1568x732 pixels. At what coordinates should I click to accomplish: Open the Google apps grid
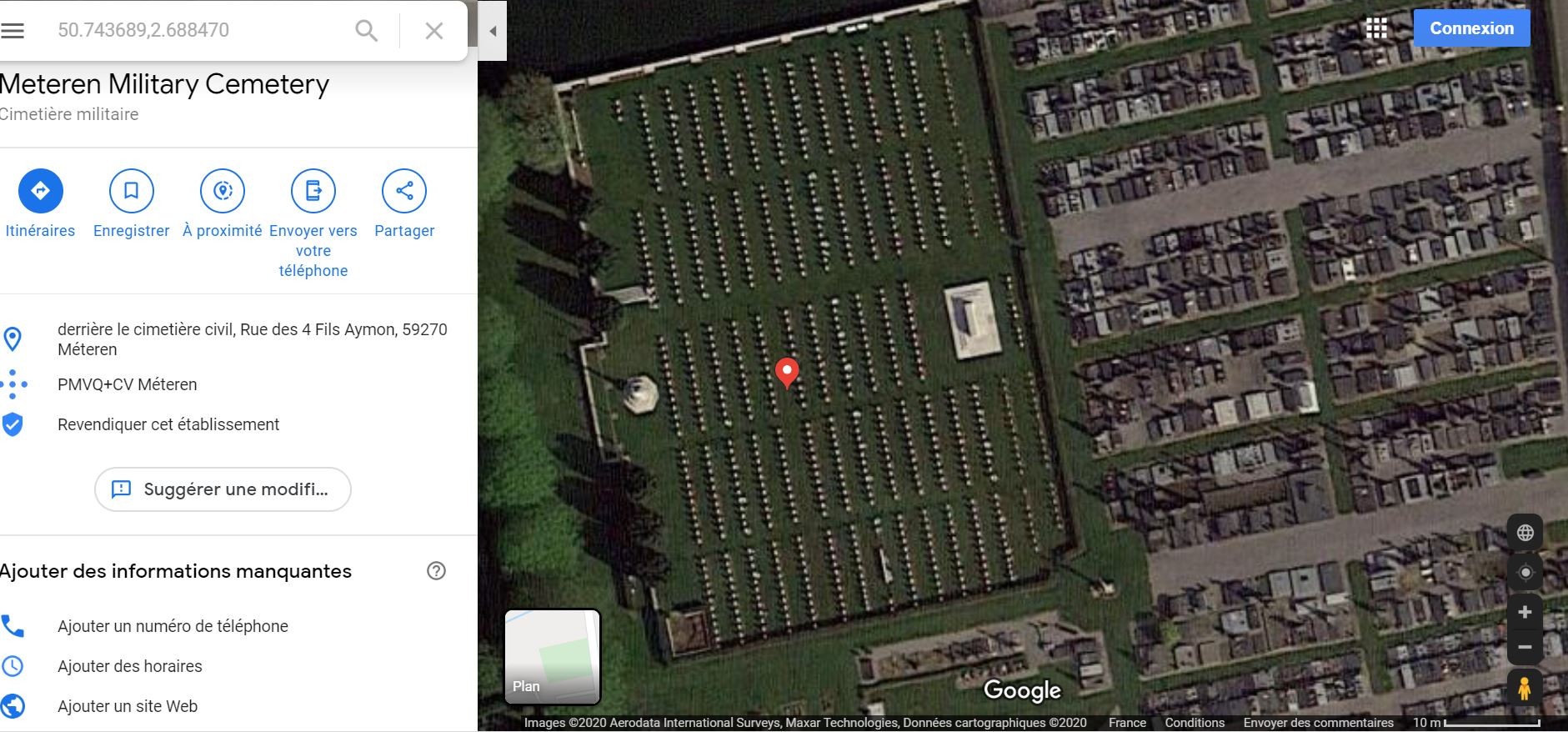tap(1376, 28)
